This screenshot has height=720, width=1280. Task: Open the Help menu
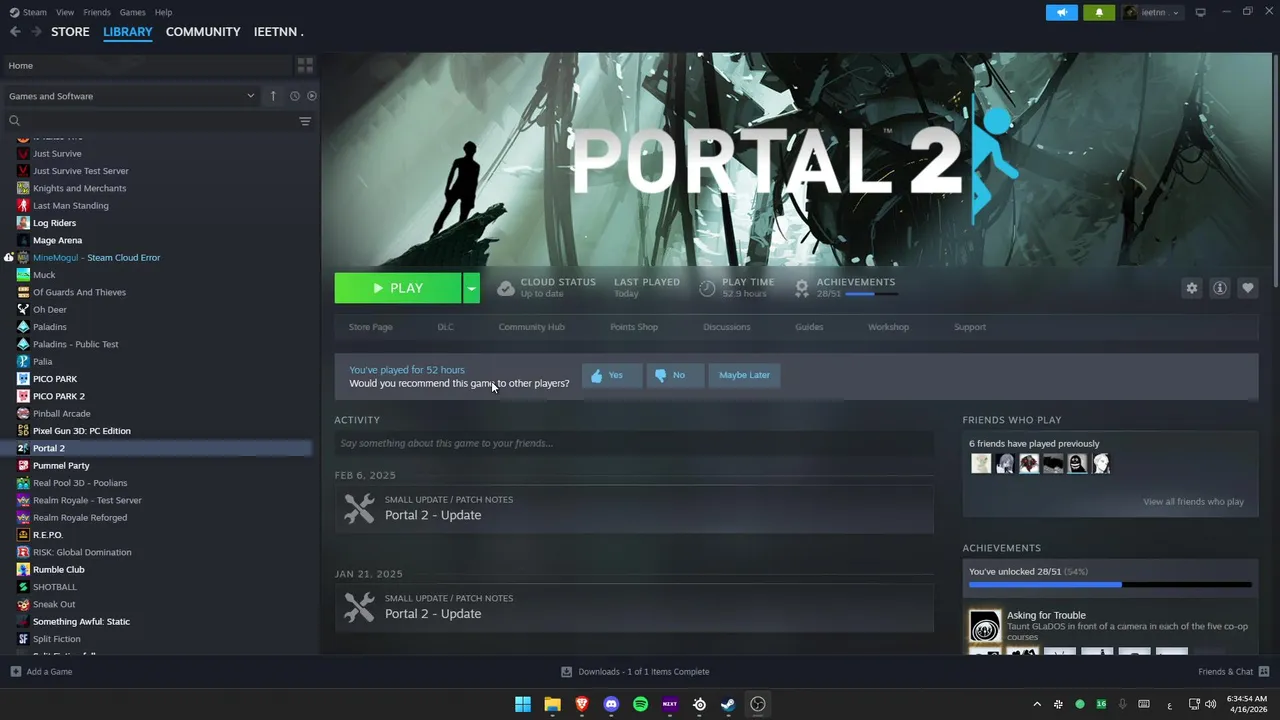click(163, 12)
